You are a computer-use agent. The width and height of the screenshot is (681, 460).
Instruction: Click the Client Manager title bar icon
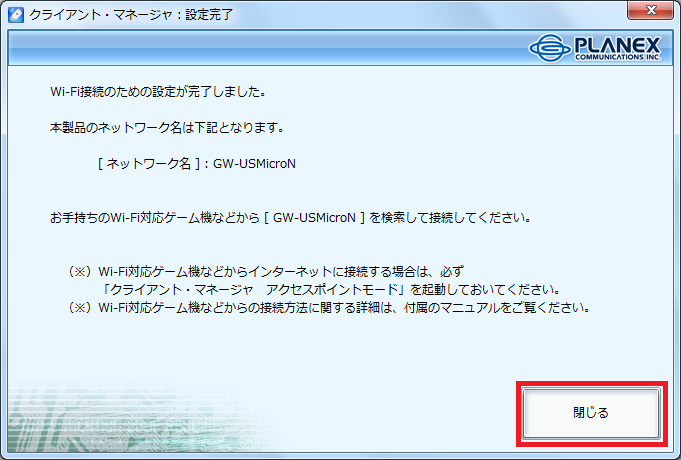pos(16,15)
